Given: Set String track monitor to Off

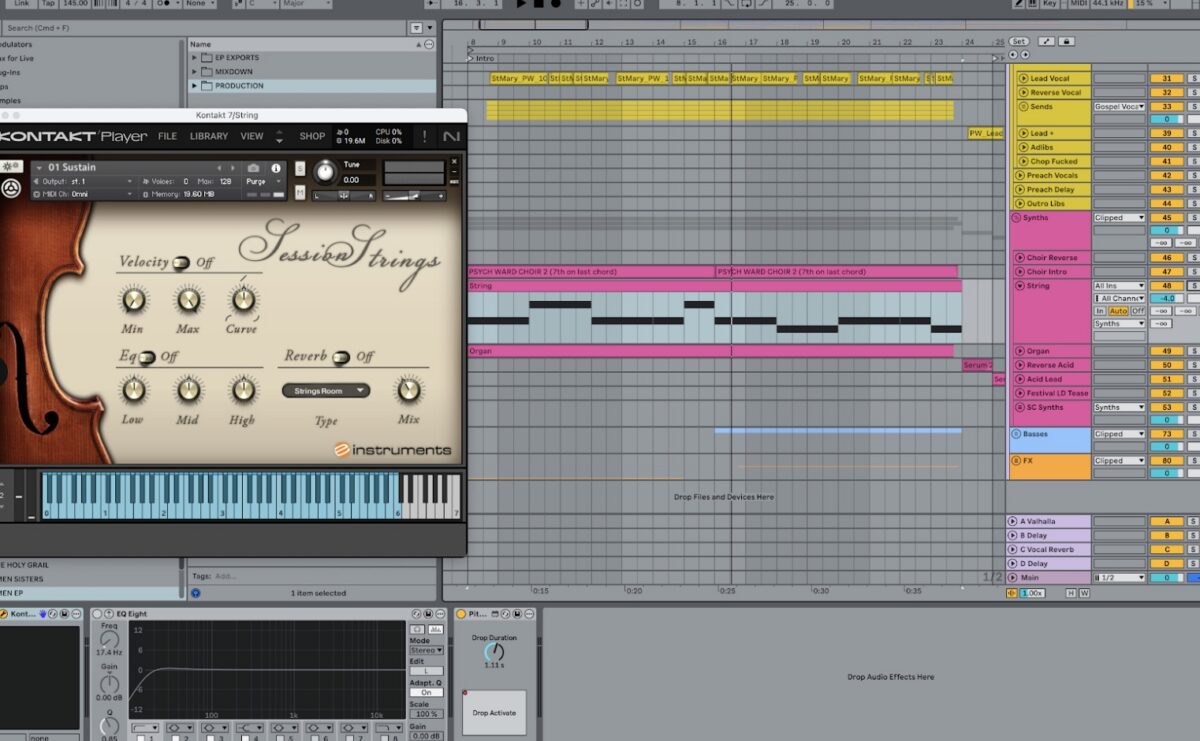Looking at the screenshot, I should [x=1138, y=311].
